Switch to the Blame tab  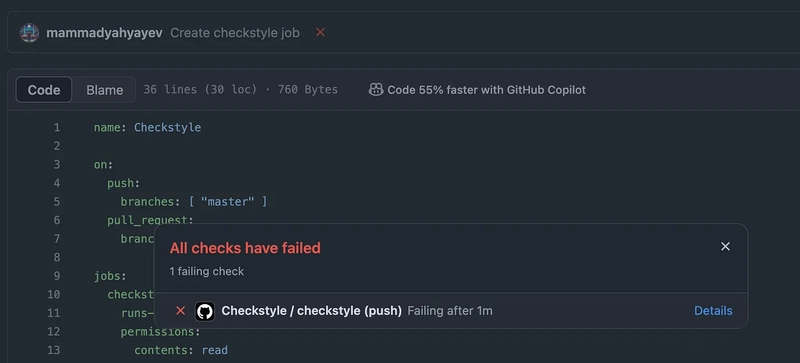pyautogui.click(x=105, y=90)
